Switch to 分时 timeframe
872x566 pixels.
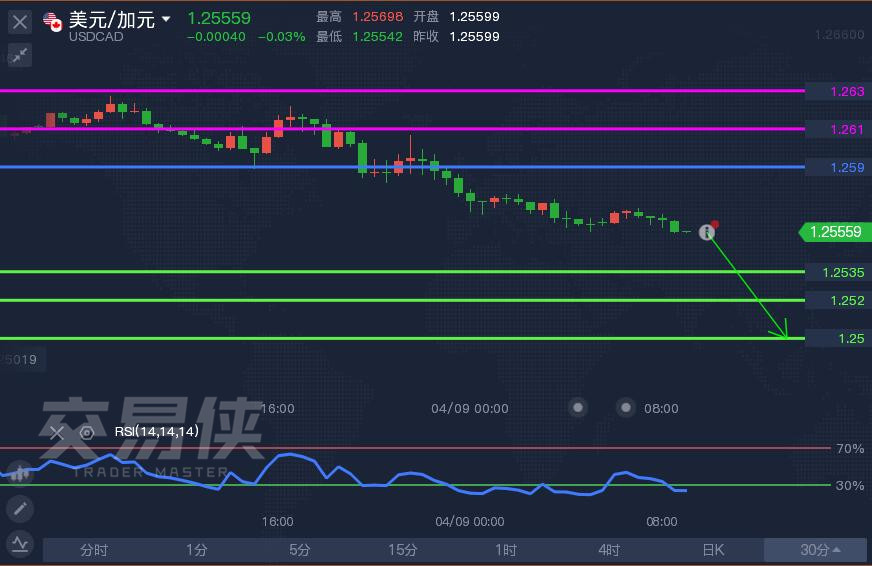point(94,550)
